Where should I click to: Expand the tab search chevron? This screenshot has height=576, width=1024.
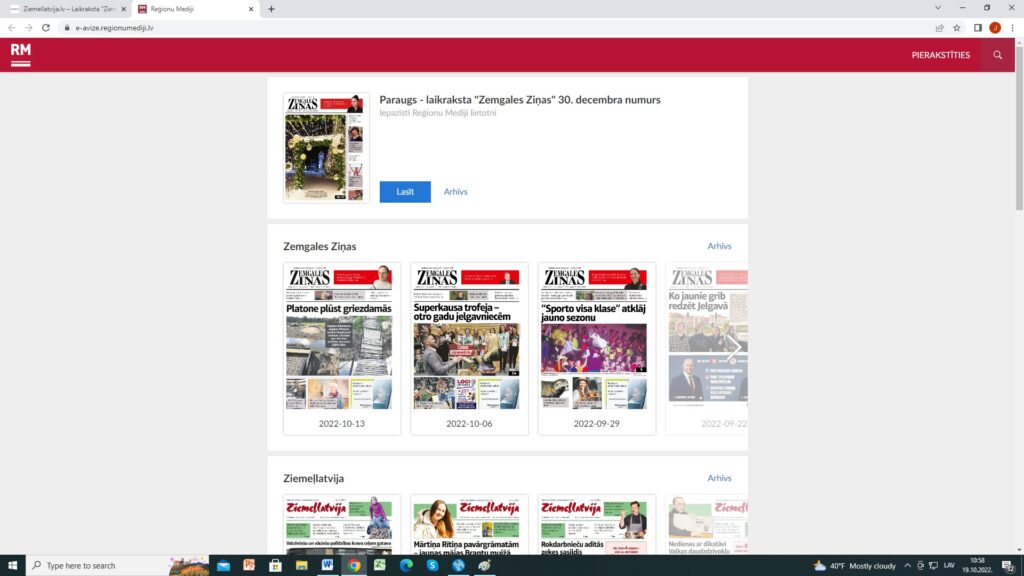935,8
